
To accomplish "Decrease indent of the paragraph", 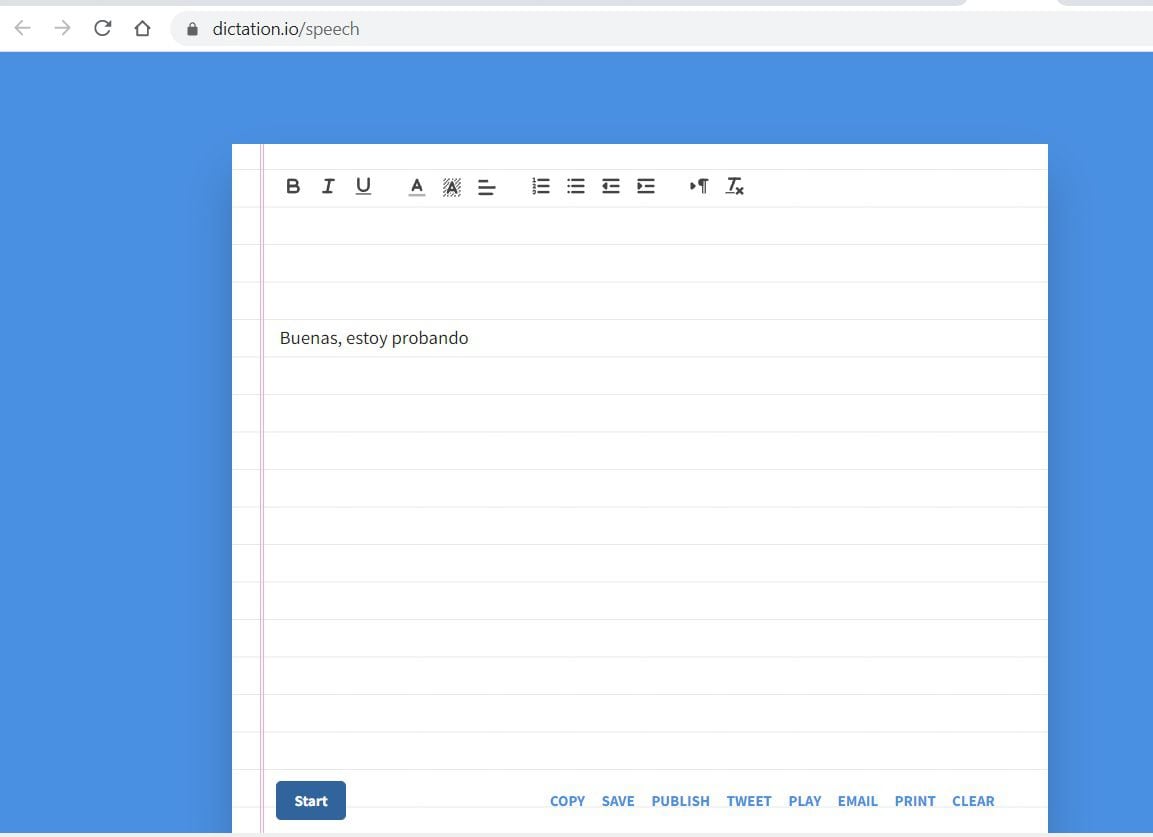I will 611,186.
